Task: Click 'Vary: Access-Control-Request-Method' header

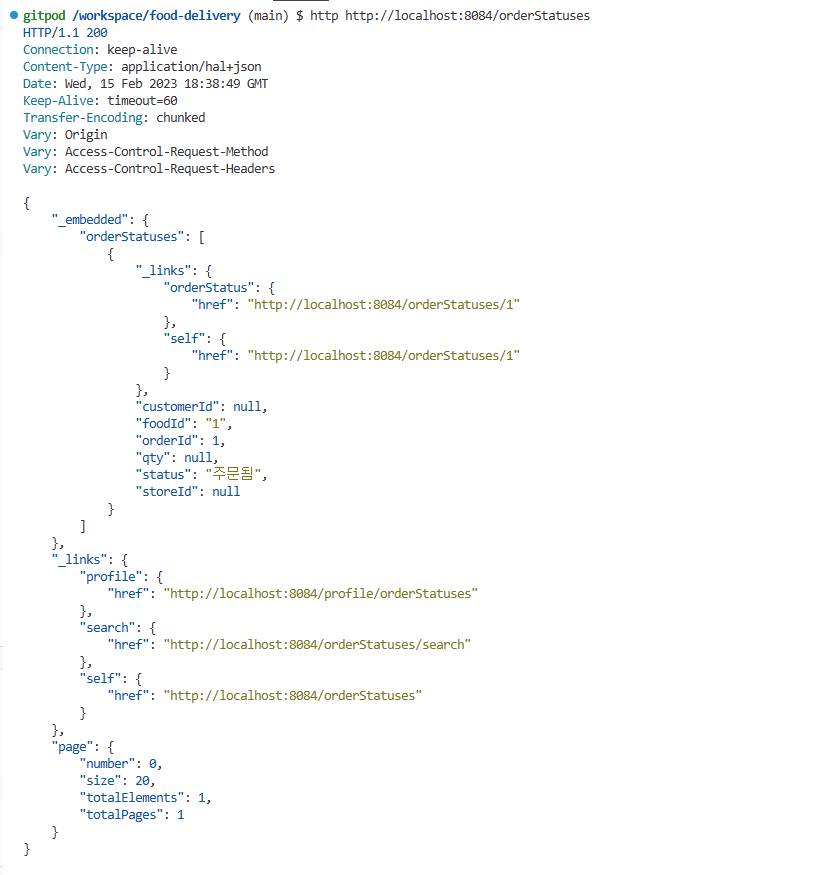Action: click(x=146, y=152)
